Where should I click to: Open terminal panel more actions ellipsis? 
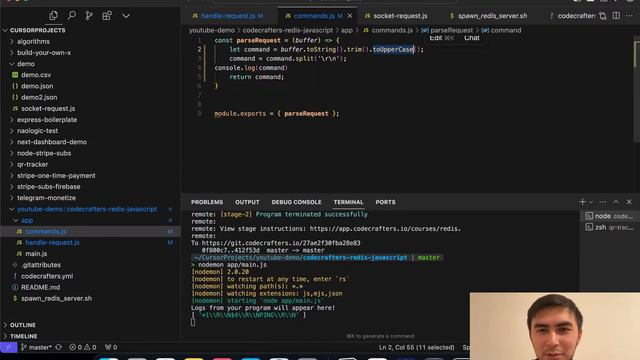(x=602, y=202)
